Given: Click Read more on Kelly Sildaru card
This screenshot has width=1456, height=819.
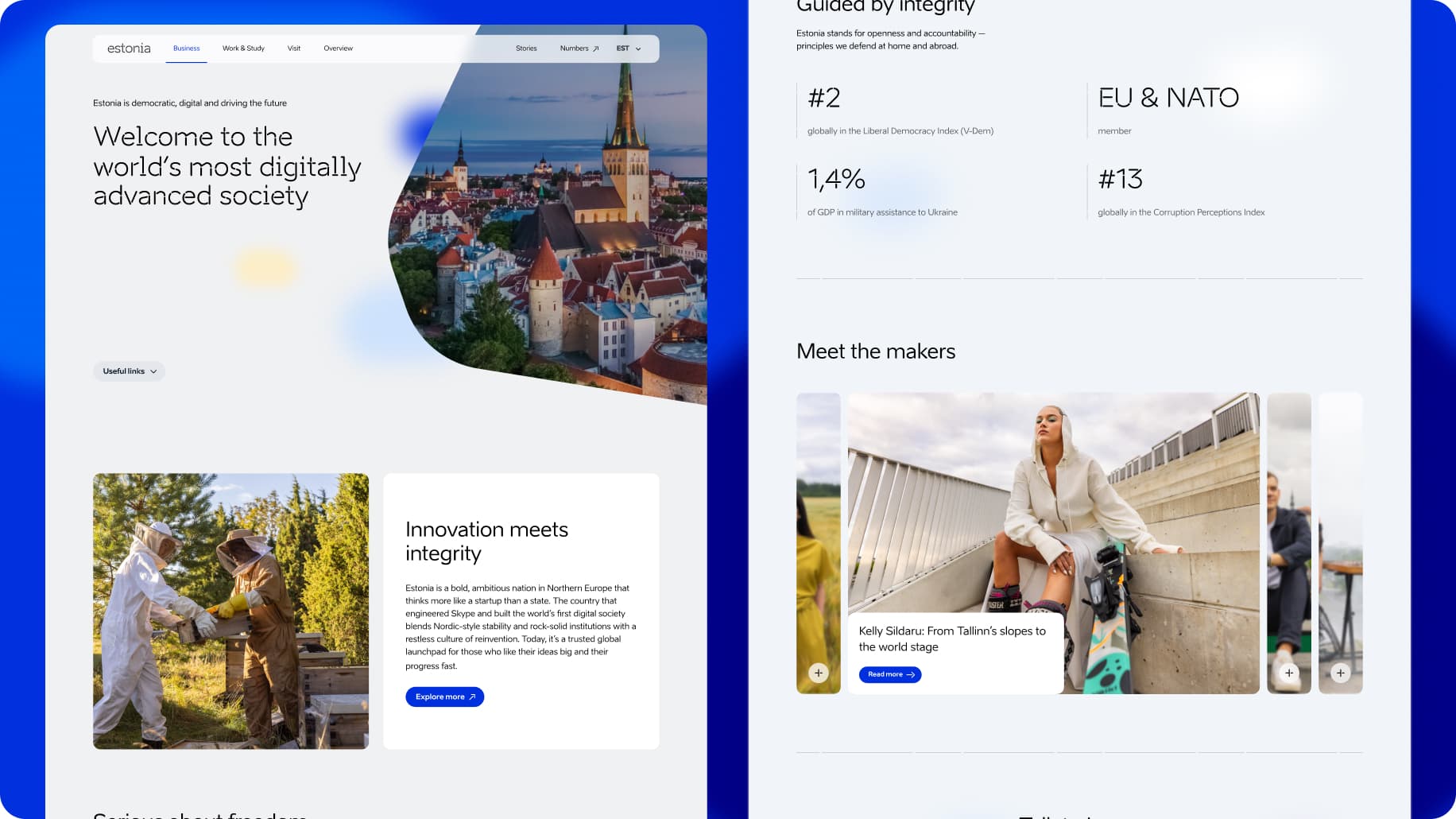Looking at the screenshot, I should coord(889,674).
